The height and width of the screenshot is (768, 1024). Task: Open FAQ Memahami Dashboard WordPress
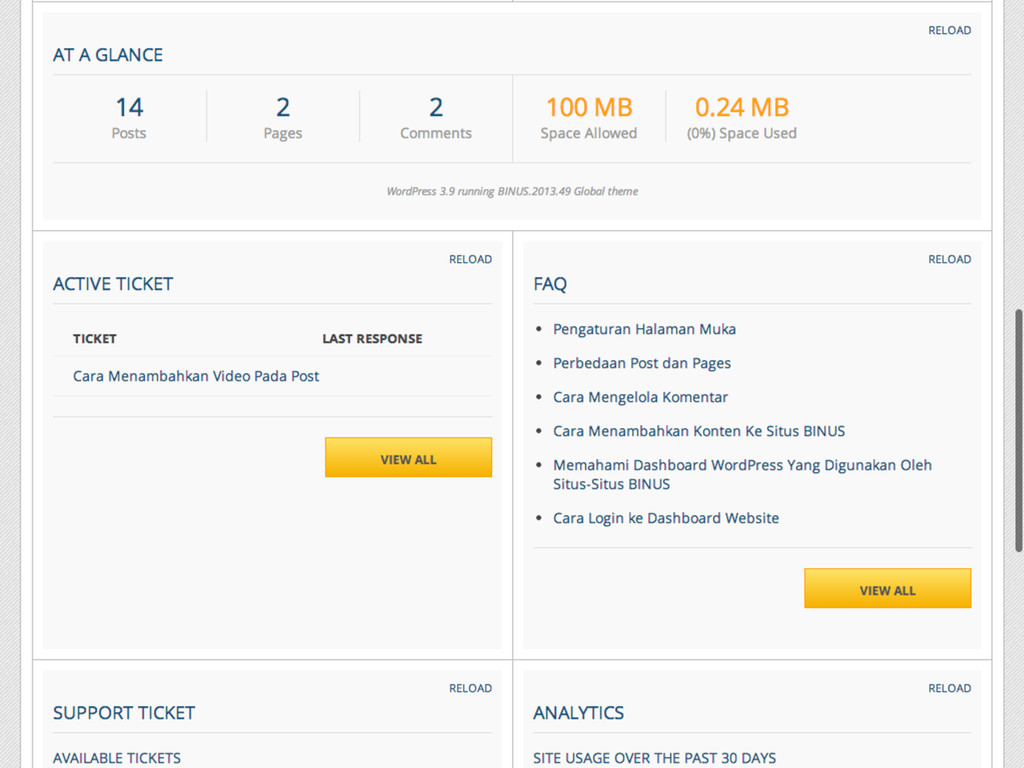coord(742,465)
